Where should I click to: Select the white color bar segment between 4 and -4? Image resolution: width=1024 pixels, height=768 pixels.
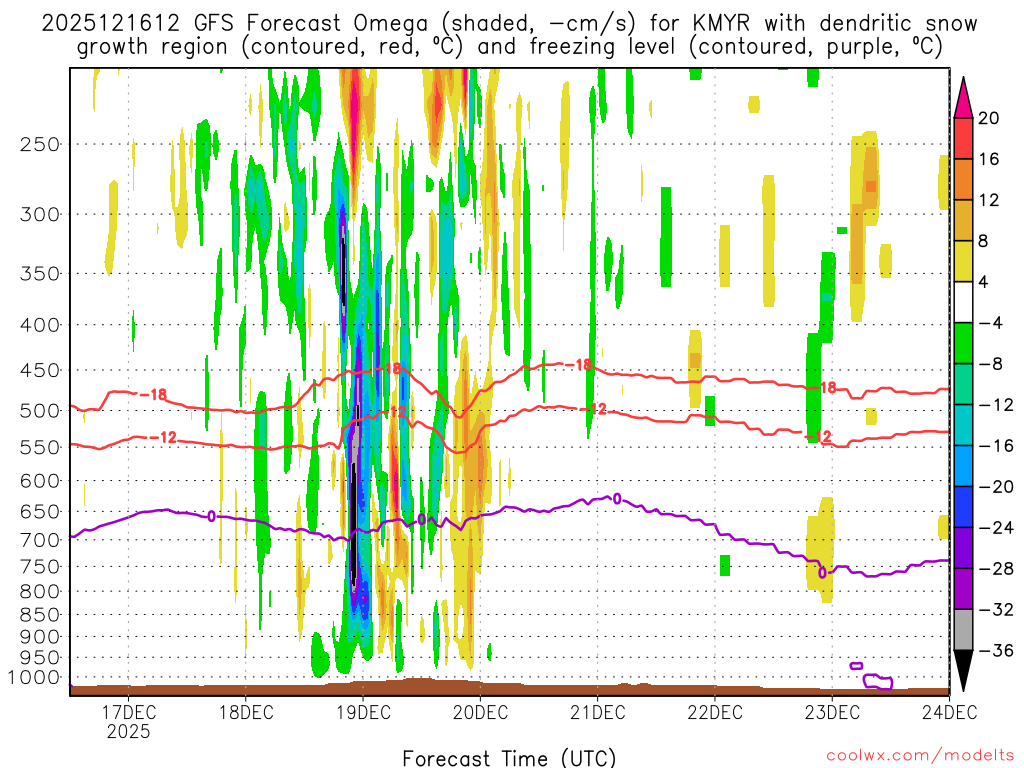click(963, 302)
